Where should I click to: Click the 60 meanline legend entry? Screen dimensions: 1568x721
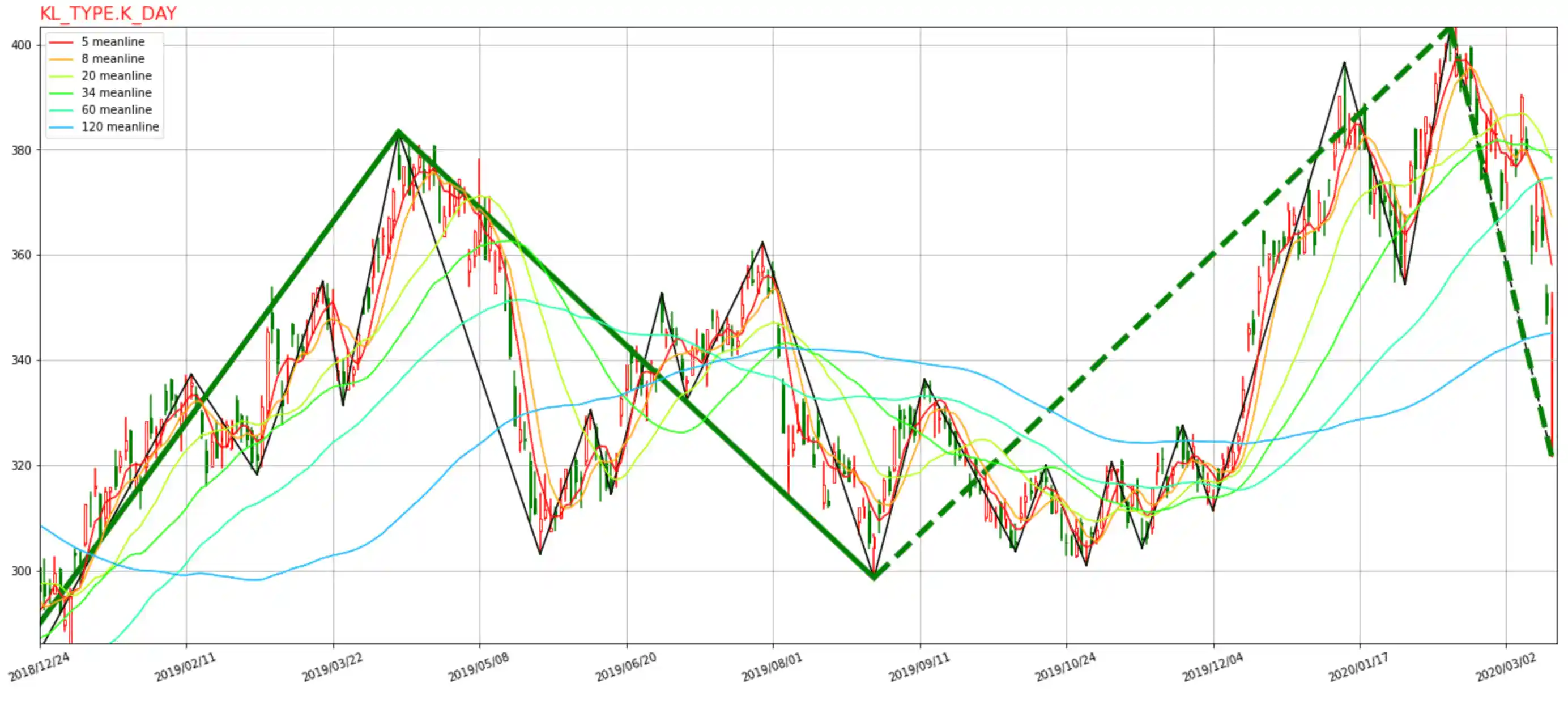116,109
